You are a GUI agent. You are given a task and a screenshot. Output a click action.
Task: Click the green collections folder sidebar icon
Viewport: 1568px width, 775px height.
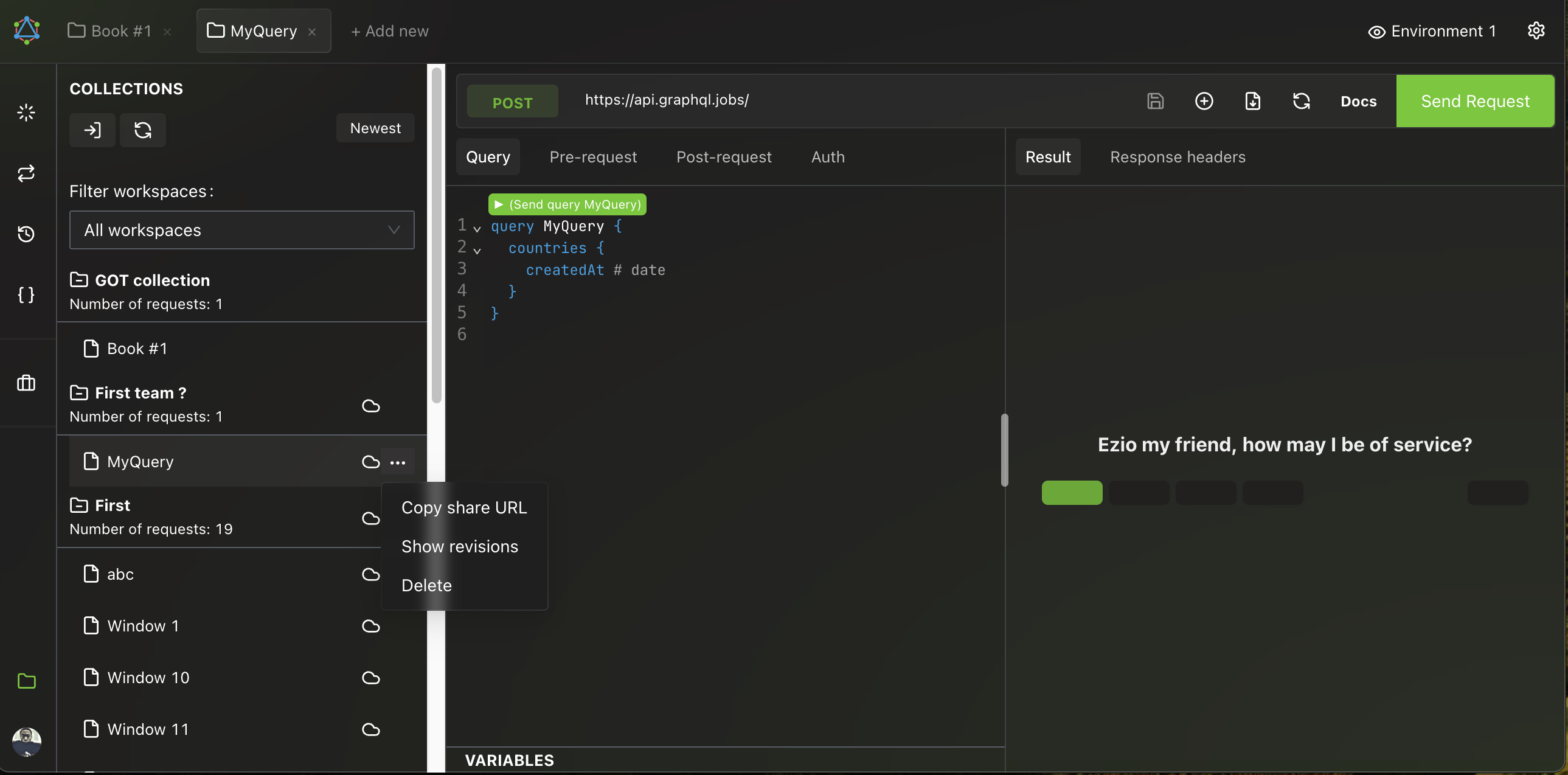26,681
